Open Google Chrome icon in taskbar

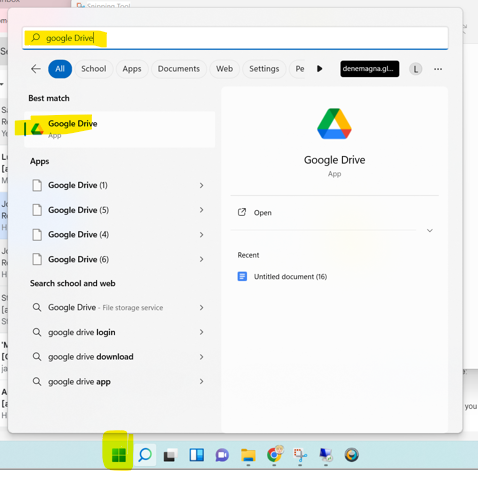tap(274, 454)
